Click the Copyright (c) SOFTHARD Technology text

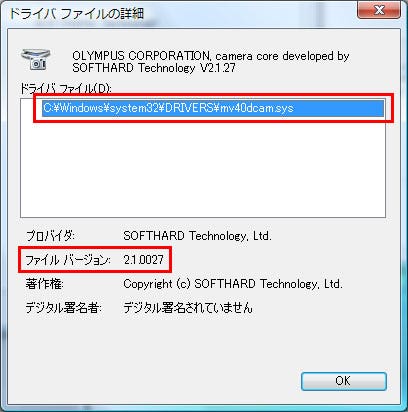coord(233,284)
